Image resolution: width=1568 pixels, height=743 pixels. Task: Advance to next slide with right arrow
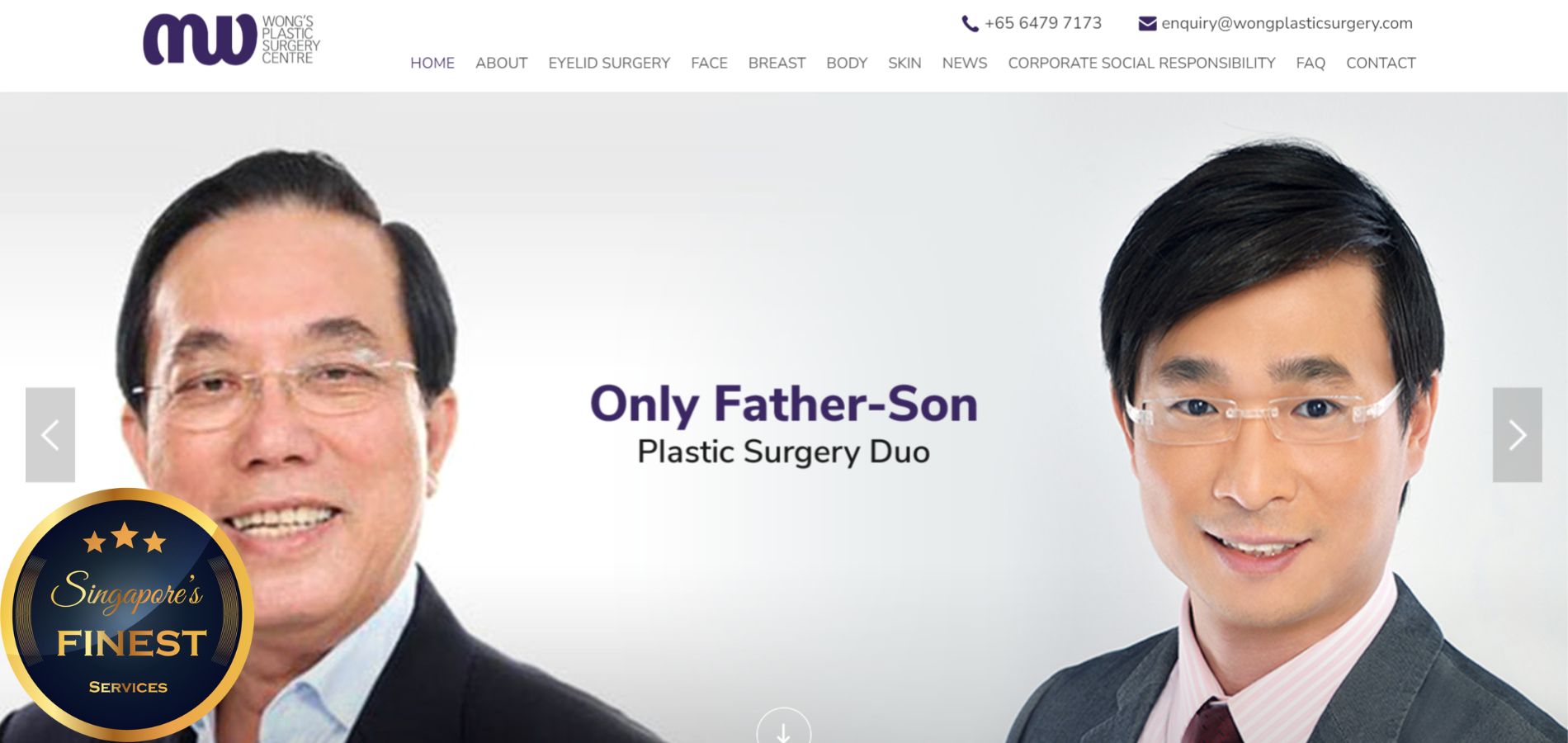click(1517, 435)
